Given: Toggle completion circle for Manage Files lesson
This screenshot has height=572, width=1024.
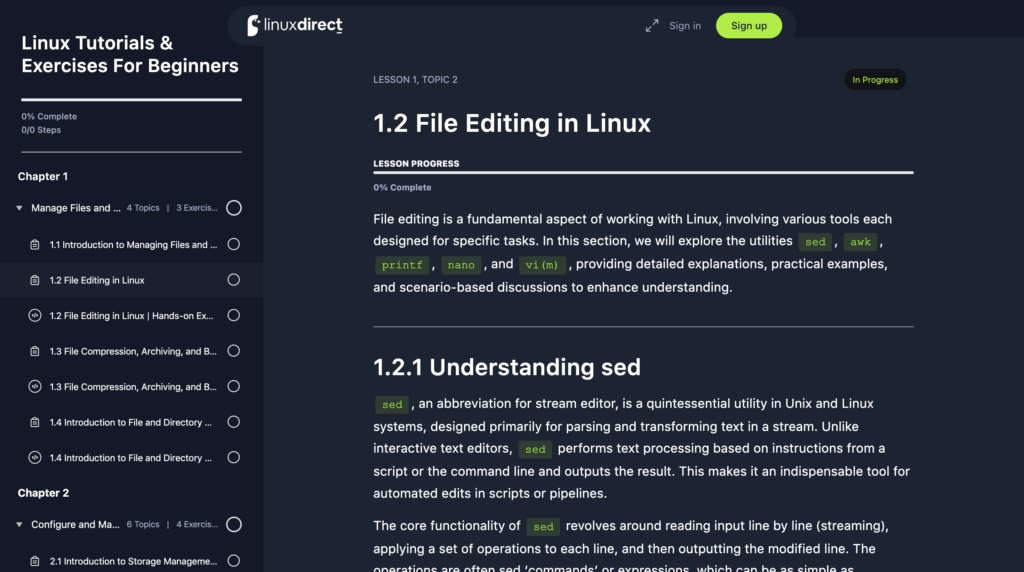Looking at the screenshot, I should pos(234,208).
